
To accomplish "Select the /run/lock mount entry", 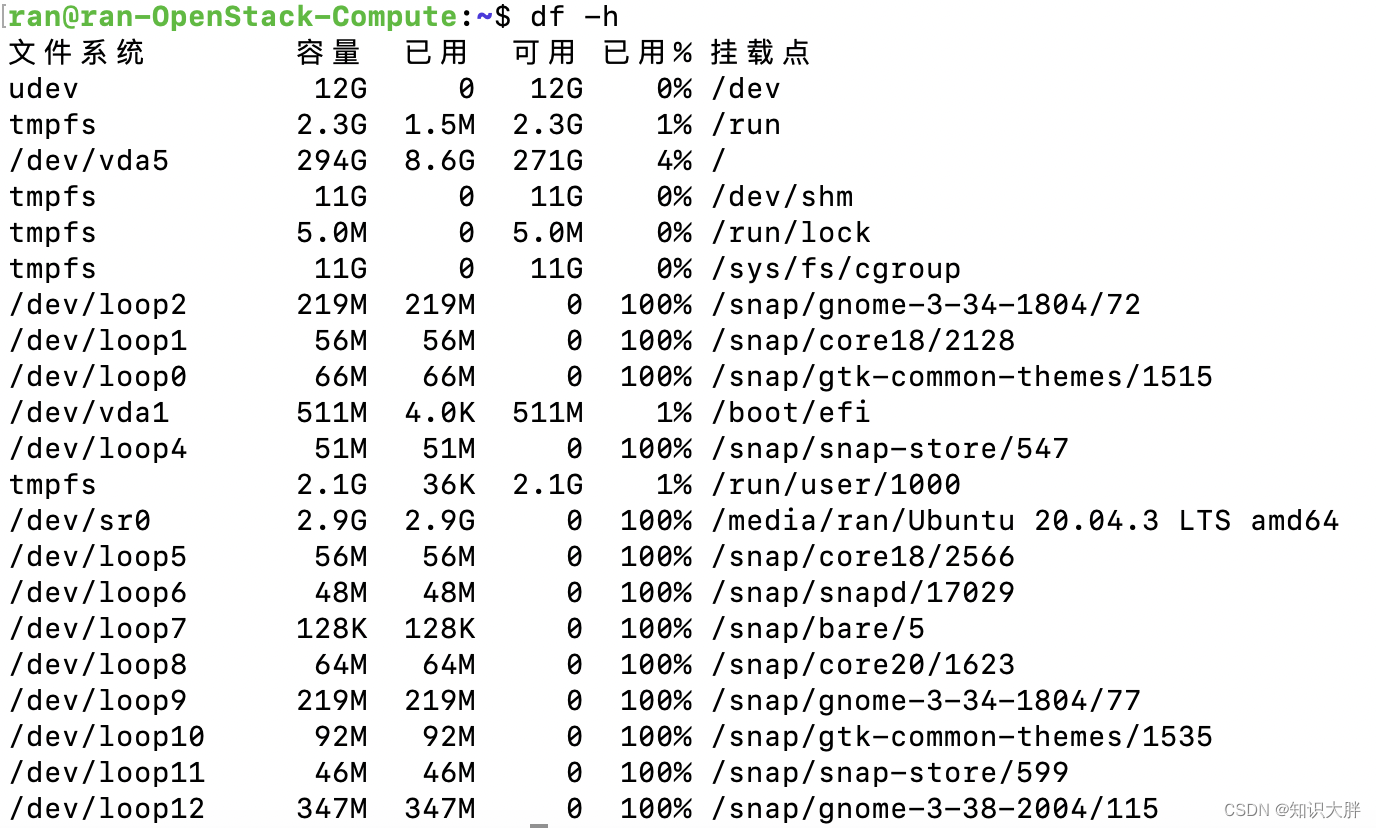I will pos(791,232).
